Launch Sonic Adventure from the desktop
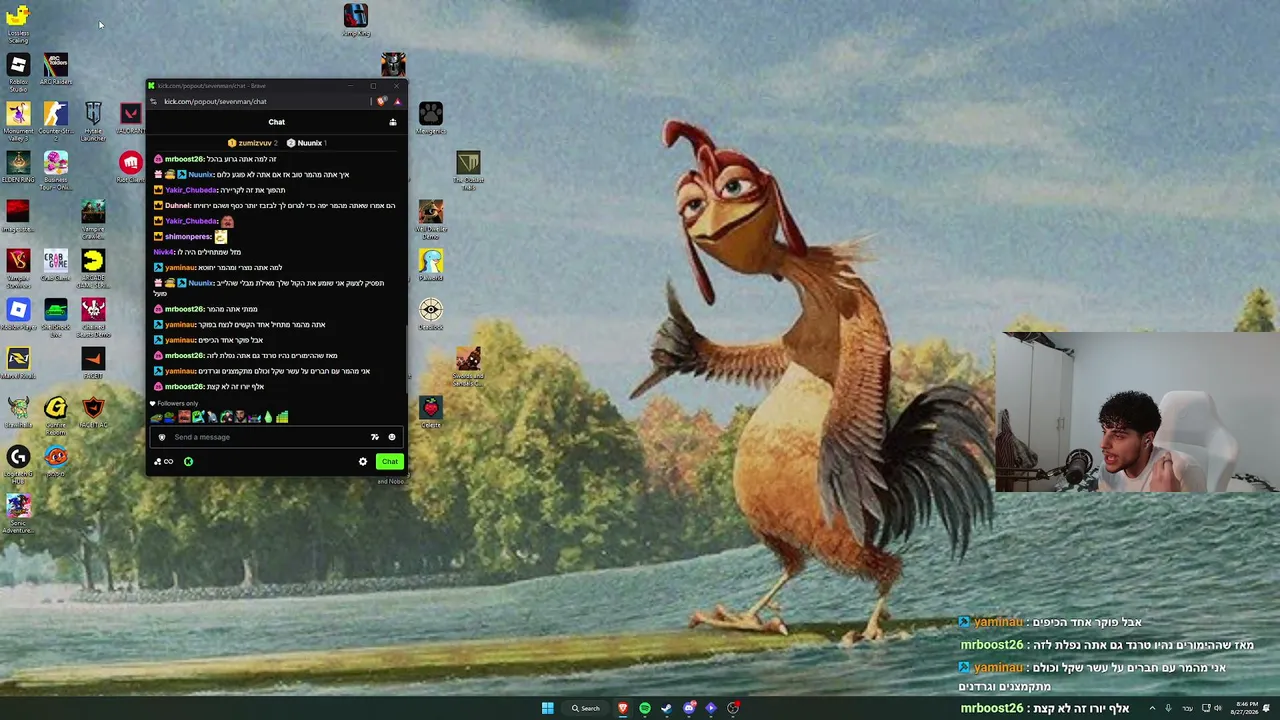 [18, 512]
